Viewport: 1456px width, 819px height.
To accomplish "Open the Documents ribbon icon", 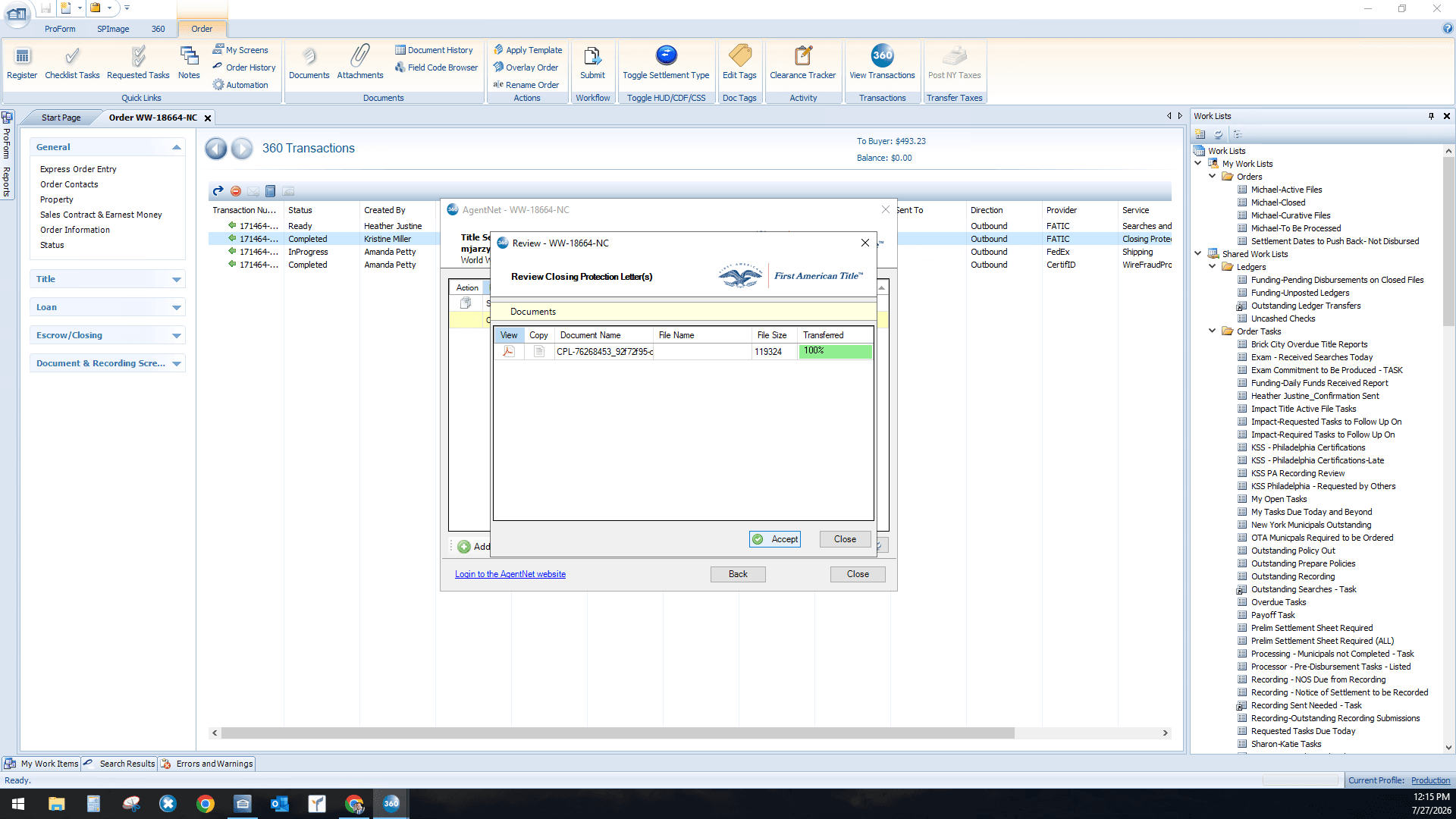I will click(309, 62).
